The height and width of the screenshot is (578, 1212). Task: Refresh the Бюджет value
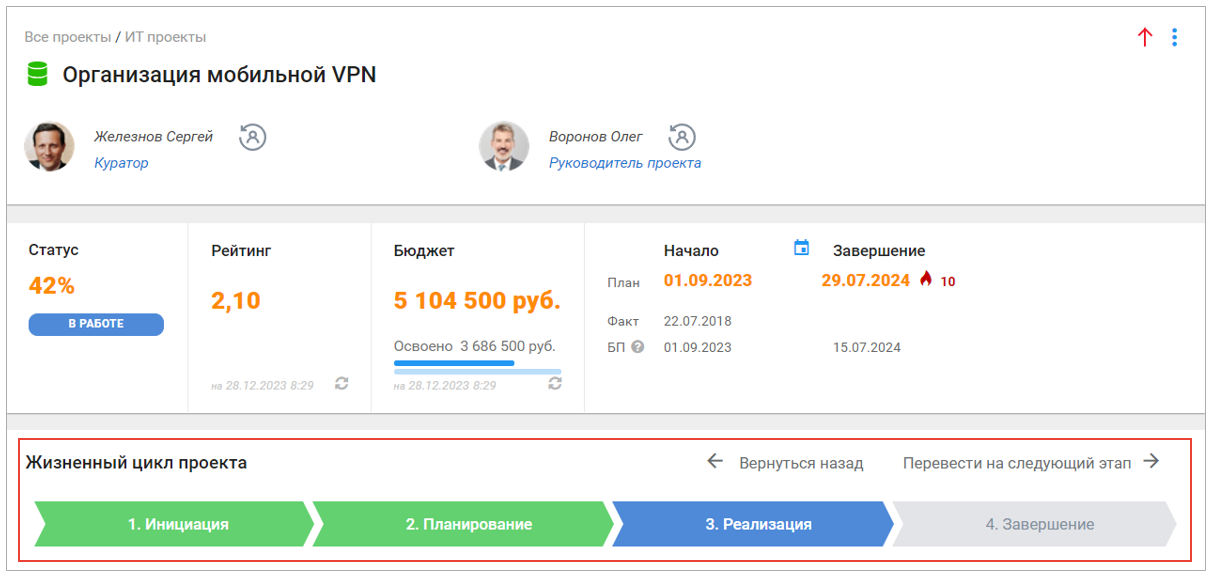pyautogui.click(x=555, y=384)
